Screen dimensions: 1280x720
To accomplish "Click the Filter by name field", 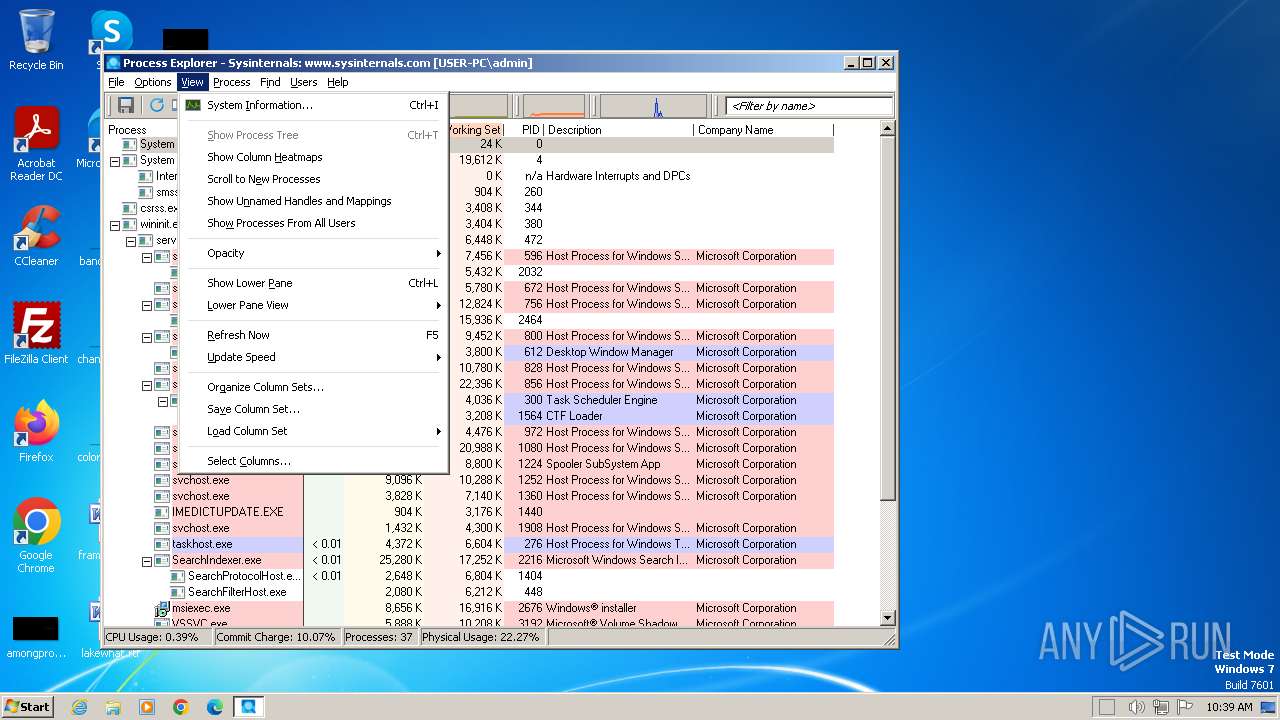I will point(808,106).
